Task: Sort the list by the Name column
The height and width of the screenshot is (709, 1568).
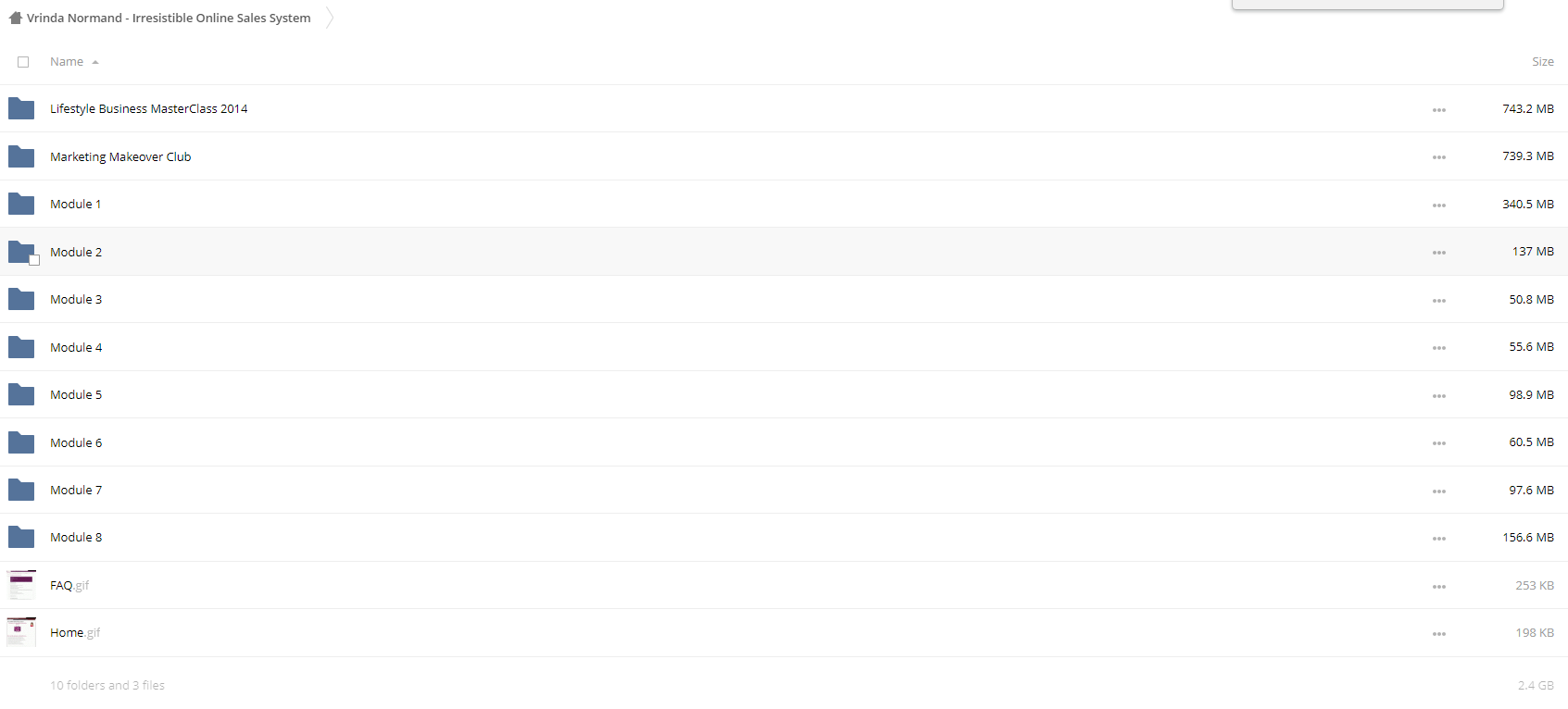Action: pyautogui.click(x=67, y=62)
